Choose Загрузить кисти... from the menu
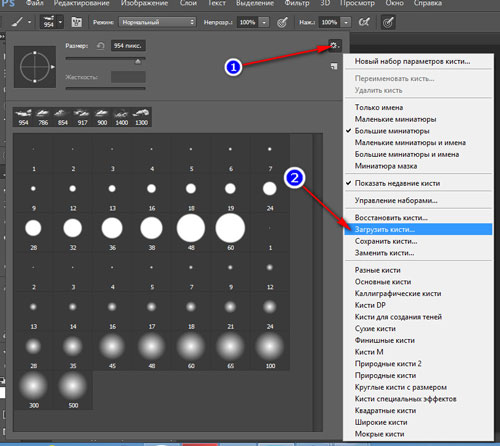 coord(418,229)
